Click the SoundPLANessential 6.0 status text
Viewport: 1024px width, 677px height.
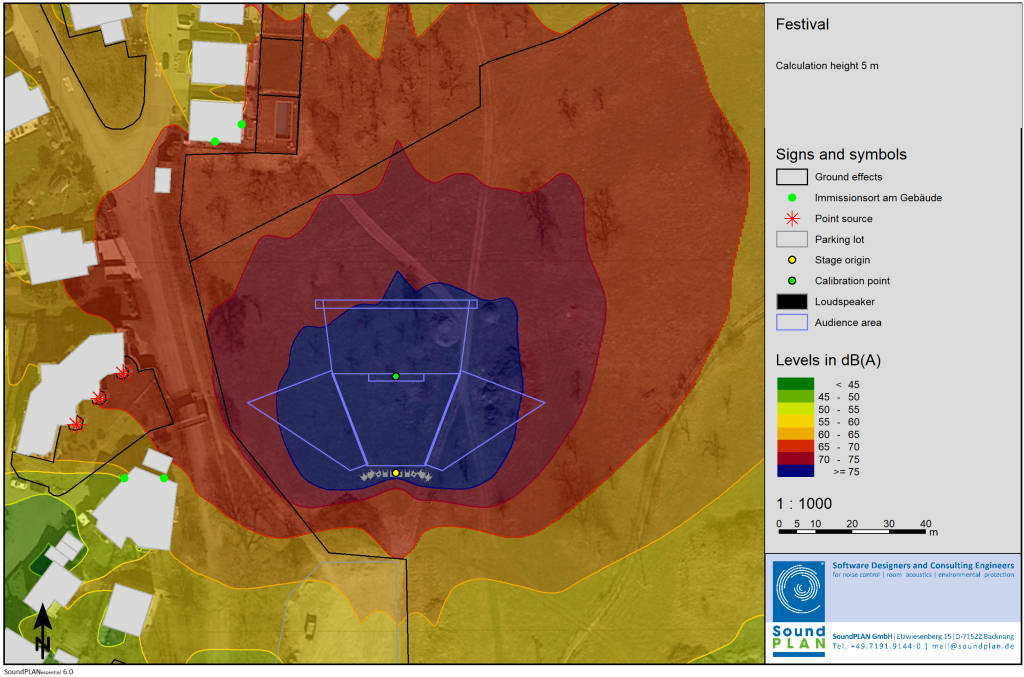38,670
